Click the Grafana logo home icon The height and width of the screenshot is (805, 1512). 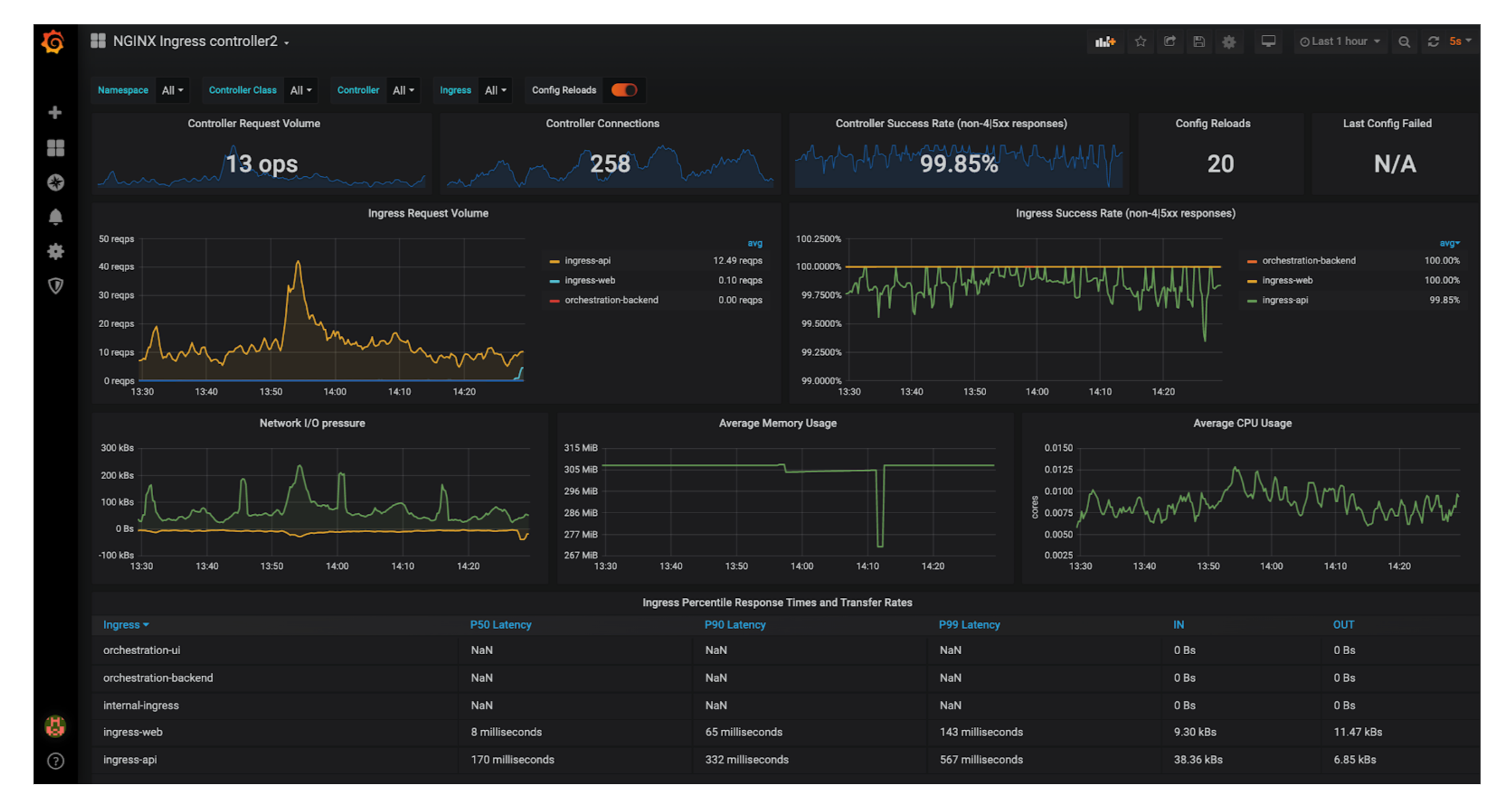coord(54,42)
